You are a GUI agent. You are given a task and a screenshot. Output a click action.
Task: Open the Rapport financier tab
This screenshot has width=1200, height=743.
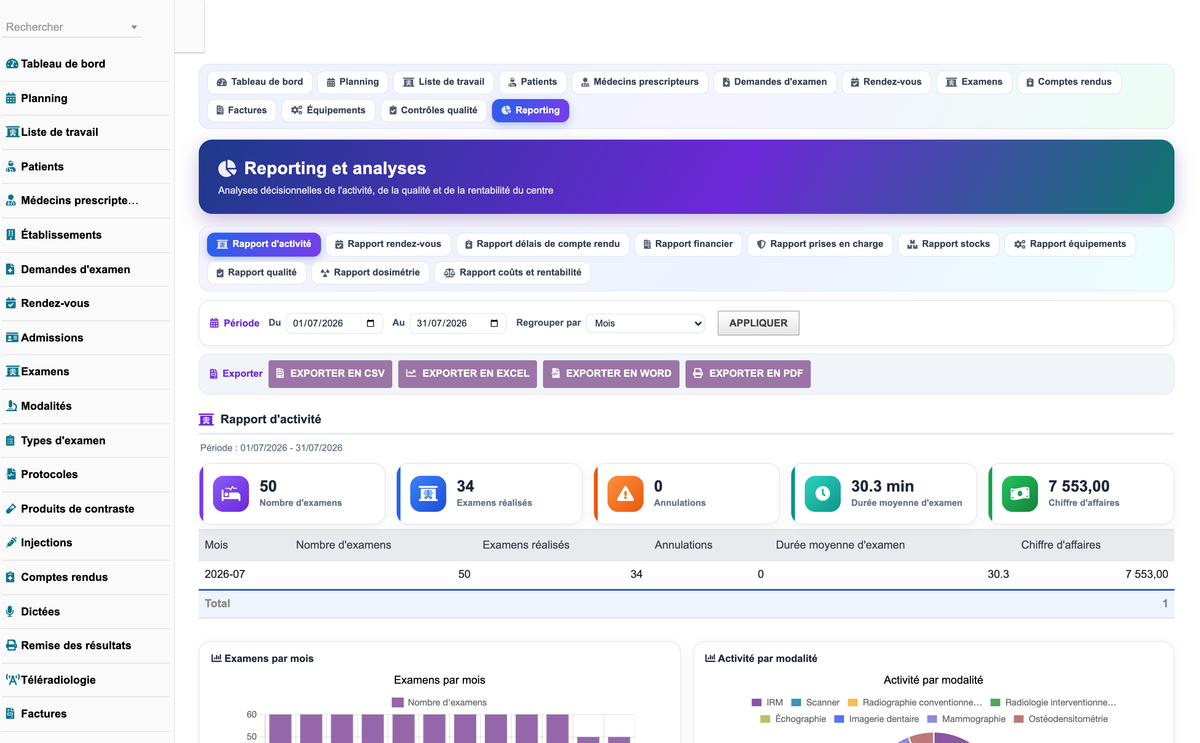tap(688, 244)
